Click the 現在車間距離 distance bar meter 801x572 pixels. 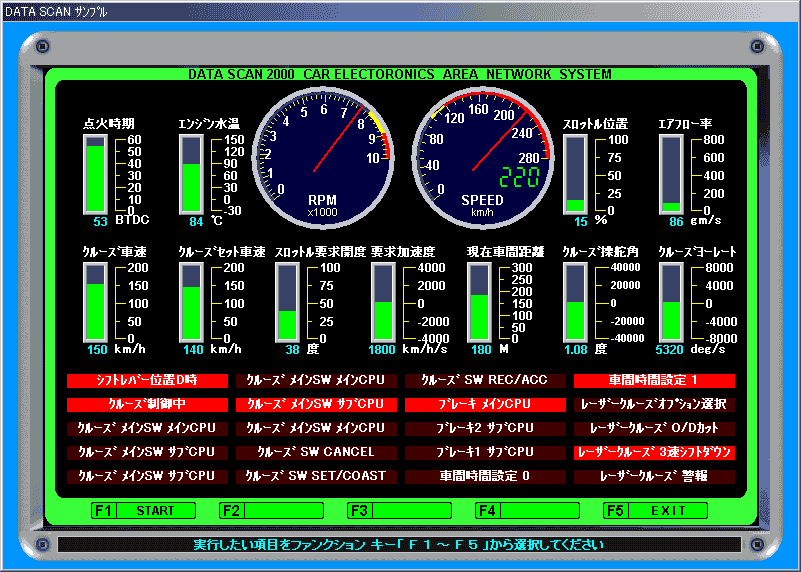pyautogui.click(x=479, y=303)
